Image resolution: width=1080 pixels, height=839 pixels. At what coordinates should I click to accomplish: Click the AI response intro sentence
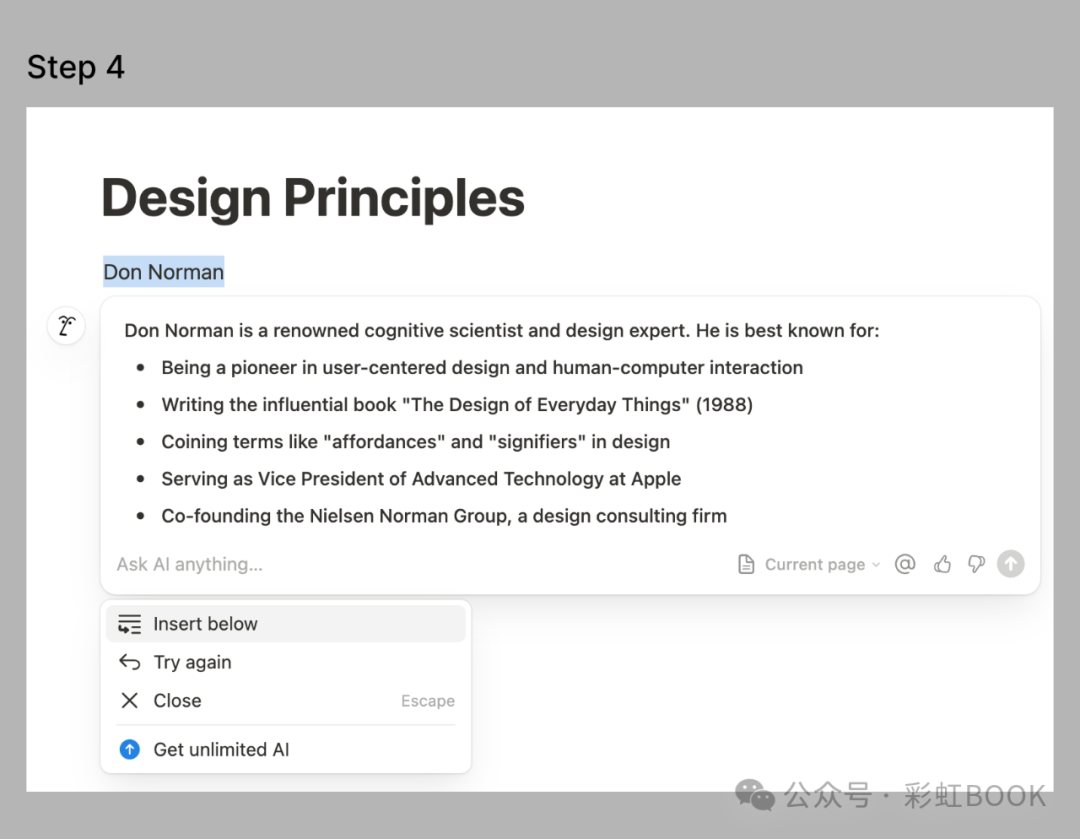click(501, 330)
